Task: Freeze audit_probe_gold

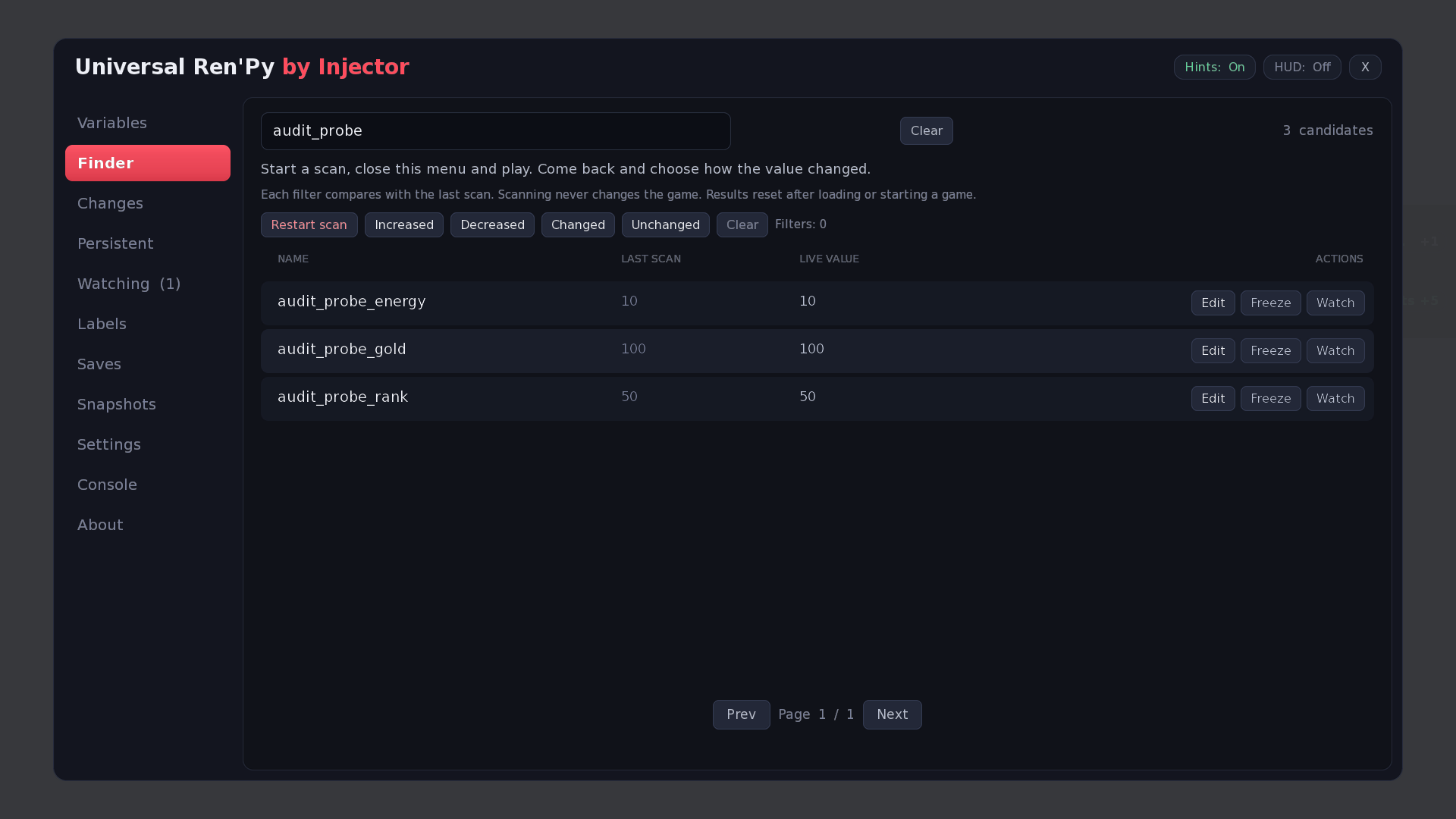Action: point(1270,351)
